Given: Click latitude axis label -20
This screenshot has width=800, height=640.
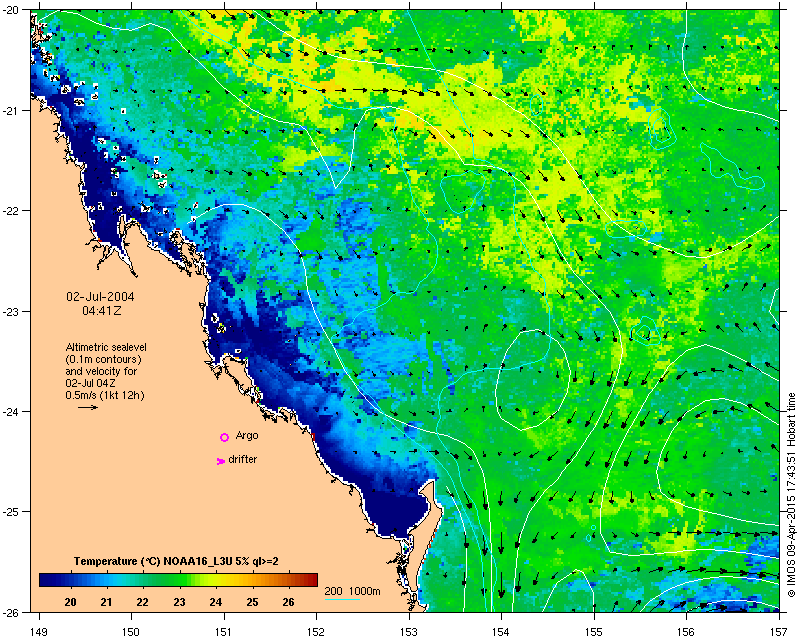Looking at the screenshot, I should (11, 10).
